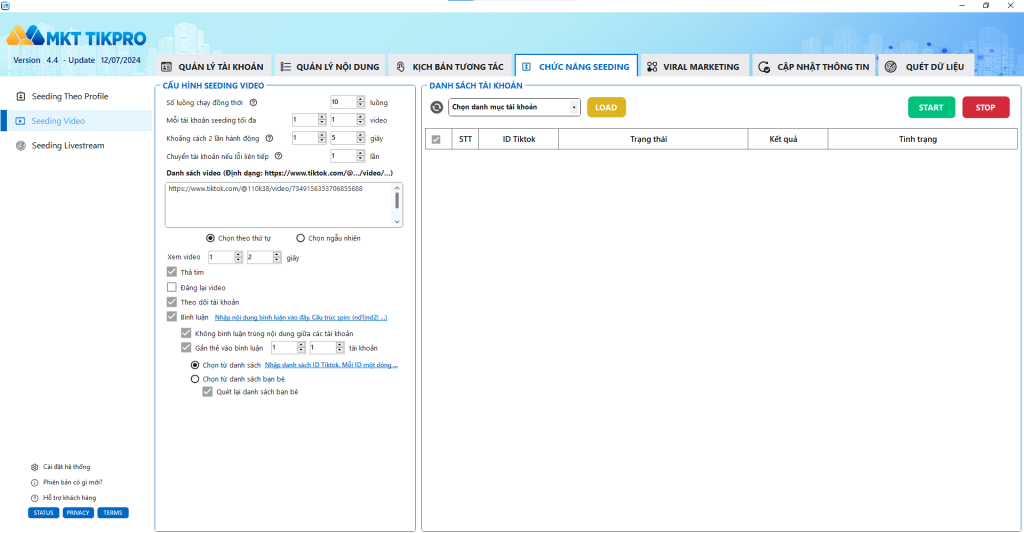Enable the Đăng lại video checkbox

172,287
